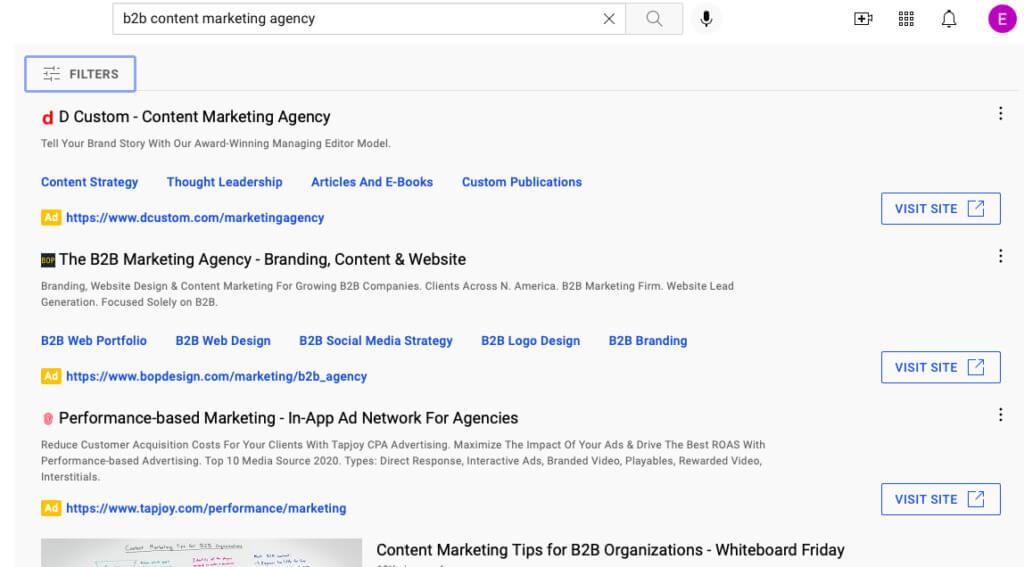
Task: Open the B2B Branding link
Action: pyautogui.click(x=648, y=341)
